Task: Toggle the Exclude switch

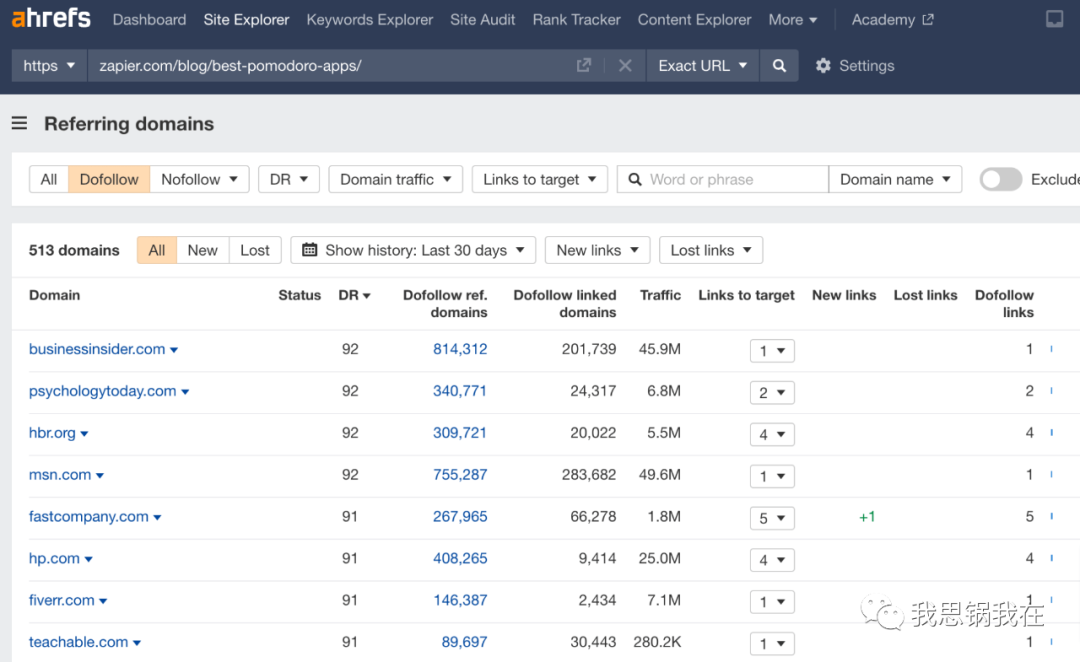Action: (x=1000, y=179)
